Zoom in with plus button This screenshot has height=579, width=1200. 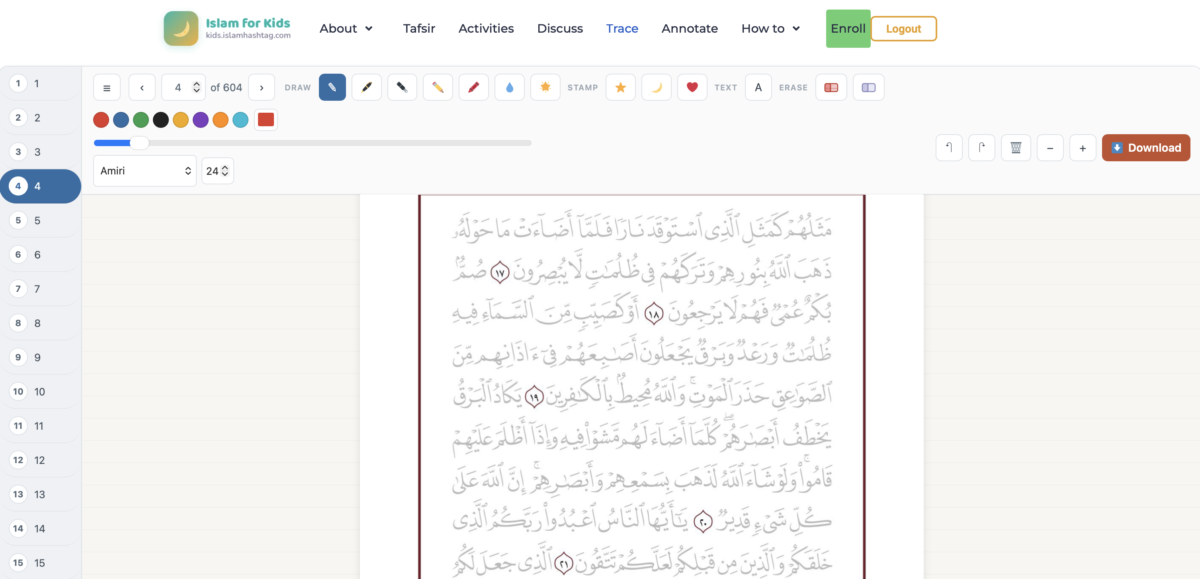click(1082, 147)
